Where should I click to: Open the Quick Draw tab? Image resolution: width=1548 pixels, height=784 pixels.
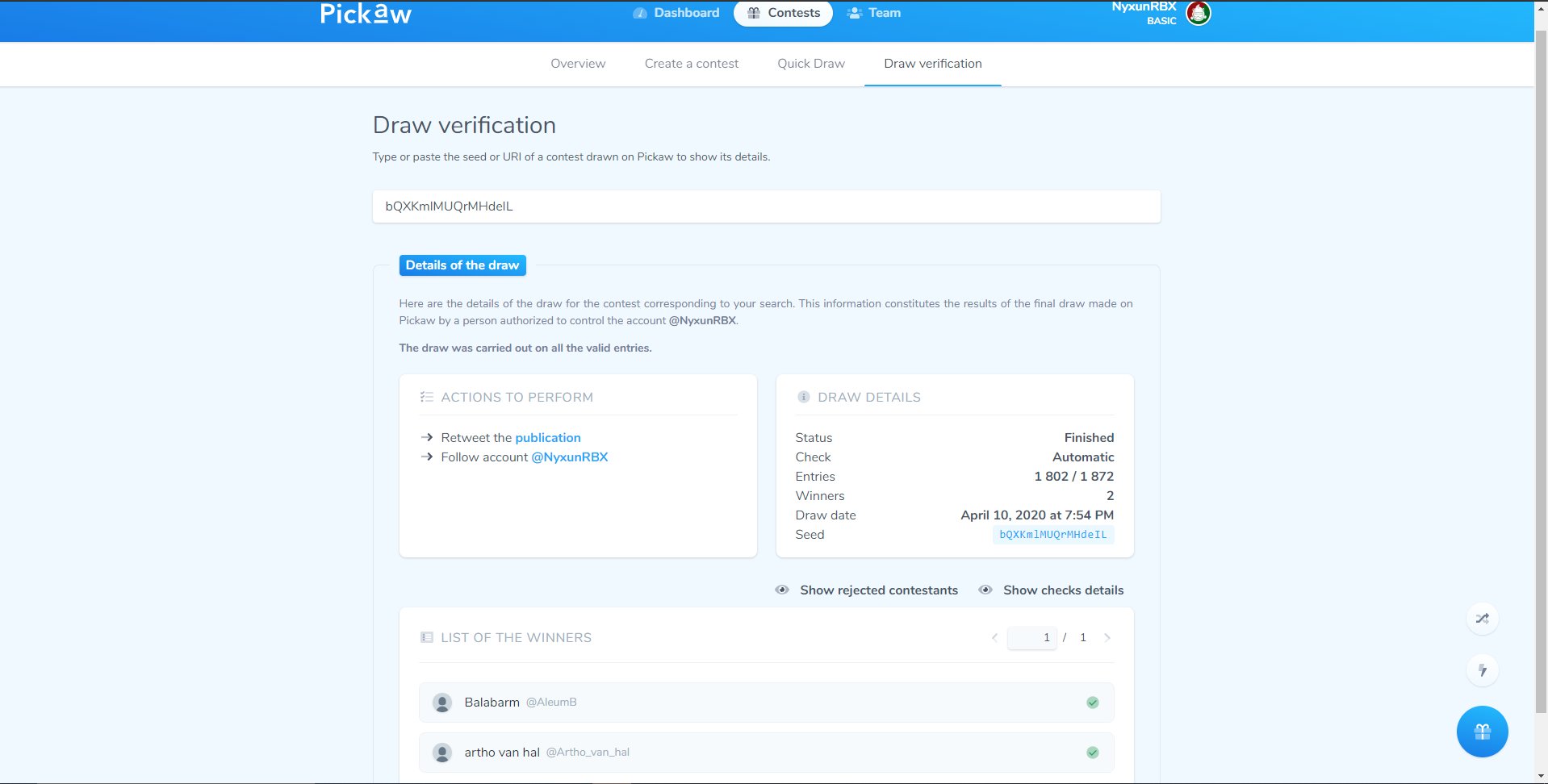pyautogui.click(x=811, y=64)
